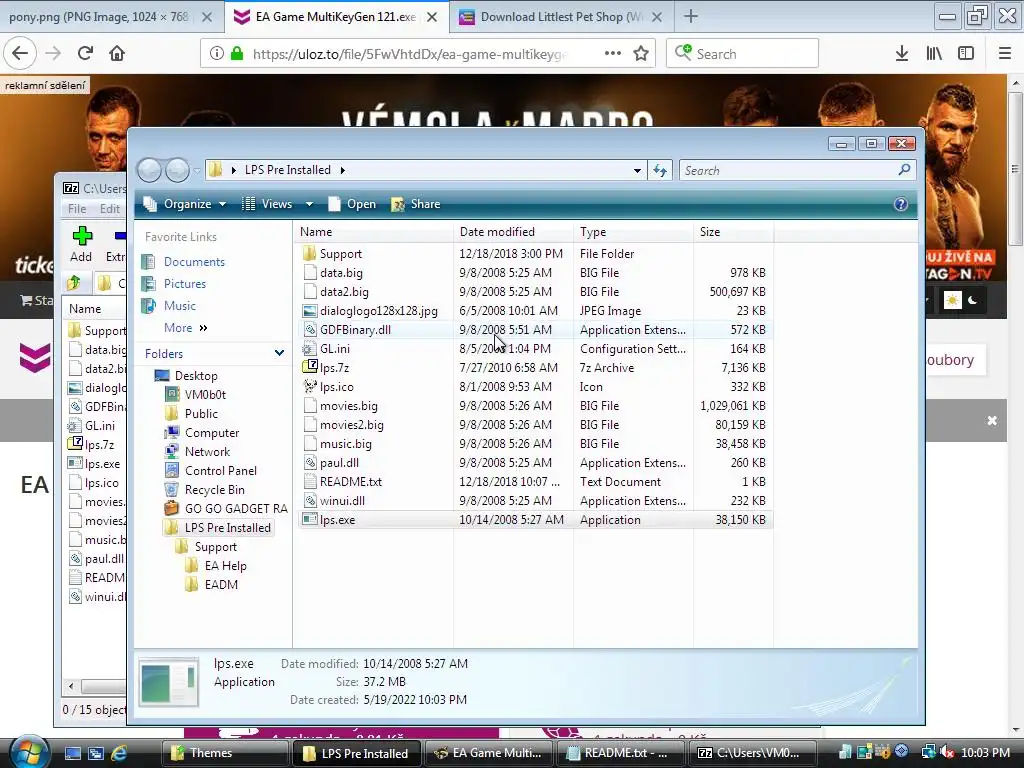Switch to Download Littlest Pet Shop tab

pos(560,17)
